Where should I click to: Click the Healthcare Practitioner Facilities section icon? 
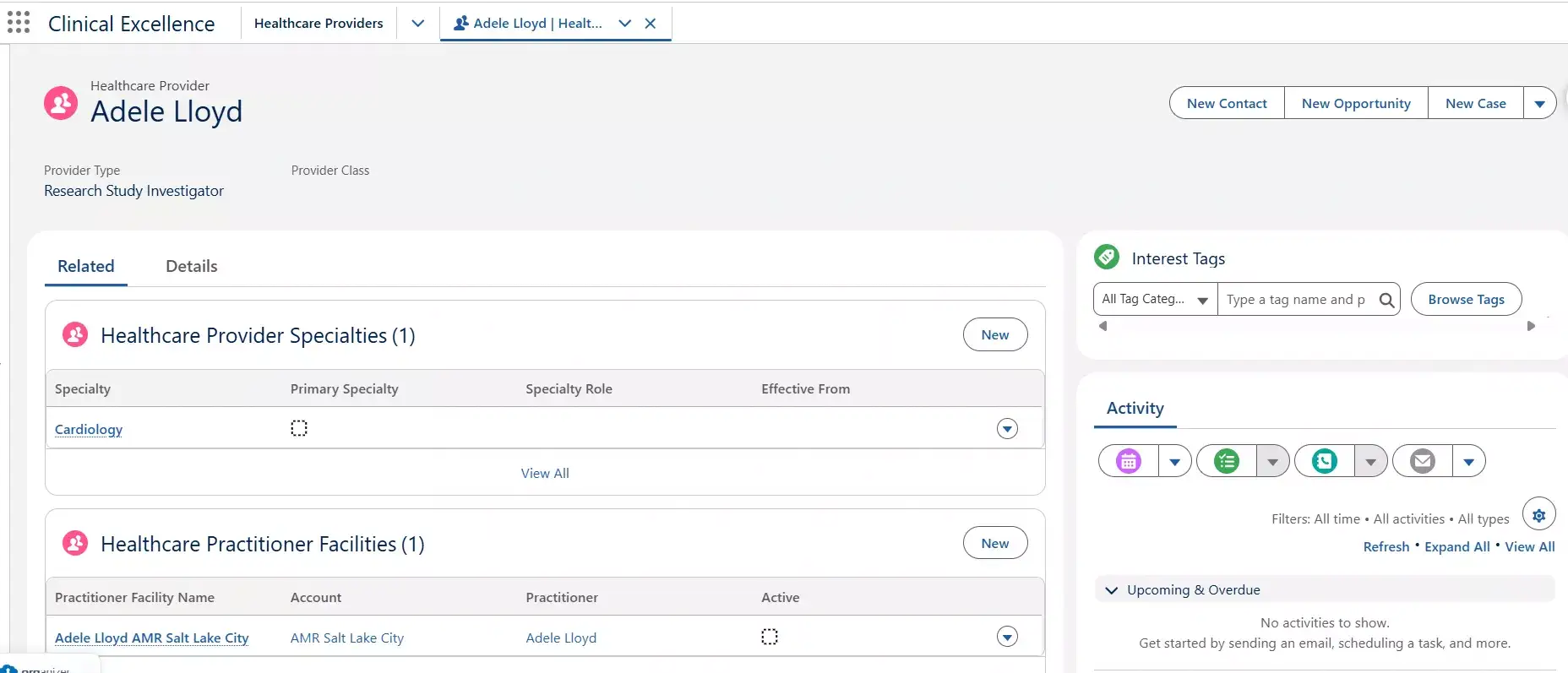pyautogui.click(x=75, y=543)
